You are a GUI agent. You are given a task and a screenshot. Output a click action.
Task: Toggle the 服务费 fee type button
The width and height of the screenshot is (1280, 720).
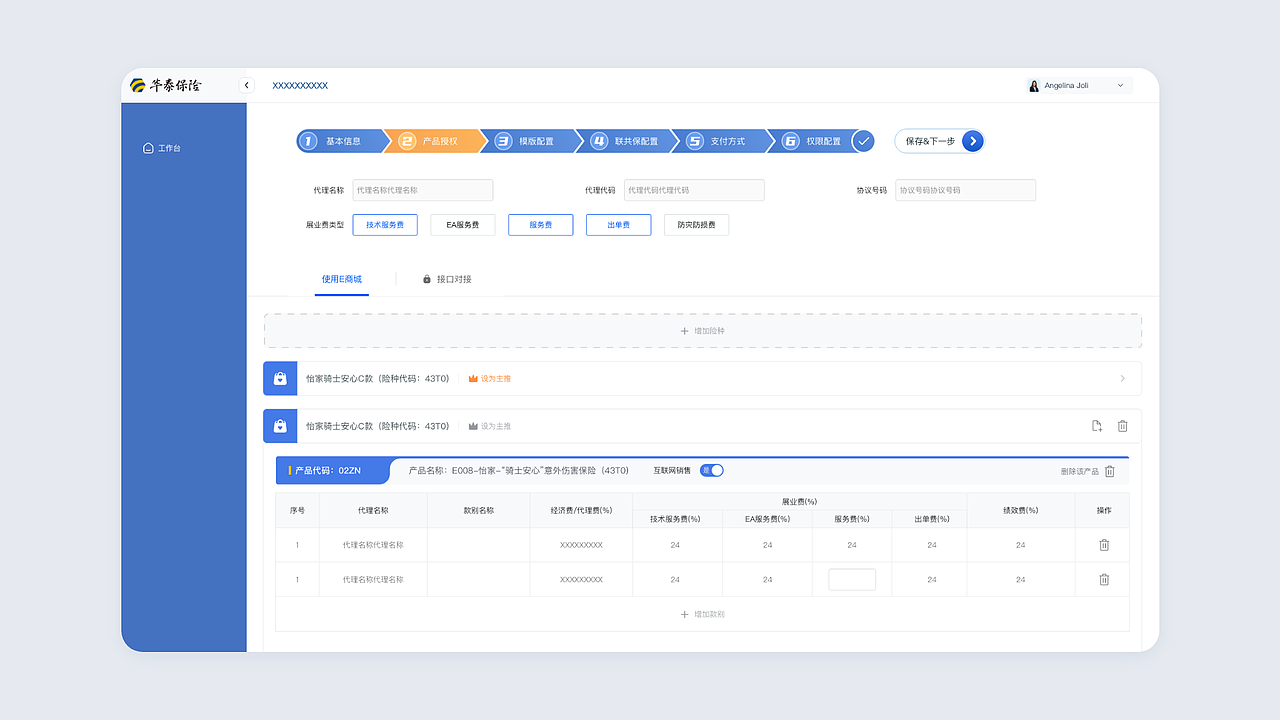coord(541,225)
